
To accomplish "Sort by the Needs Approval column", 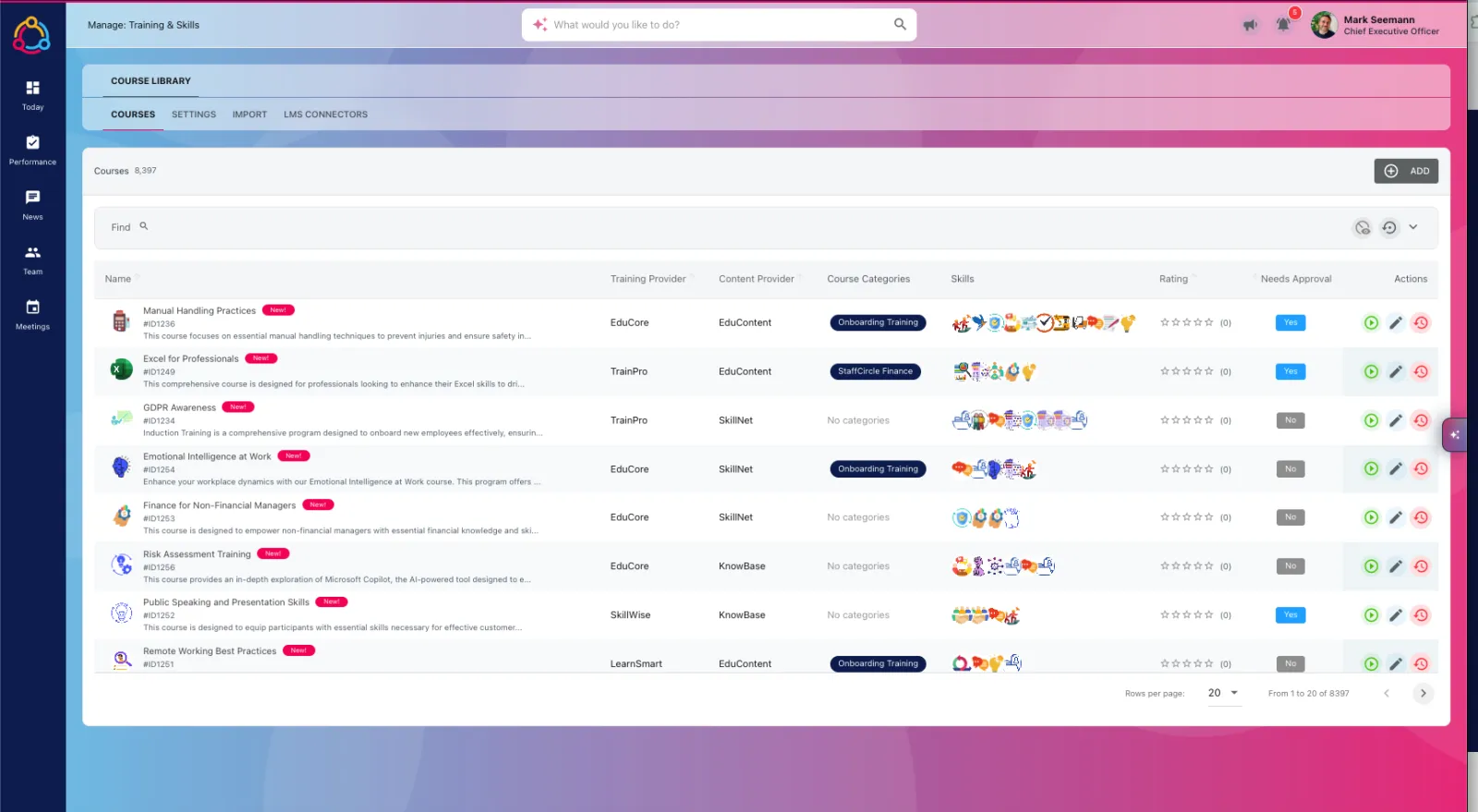I will click(x=1296, y=279).
